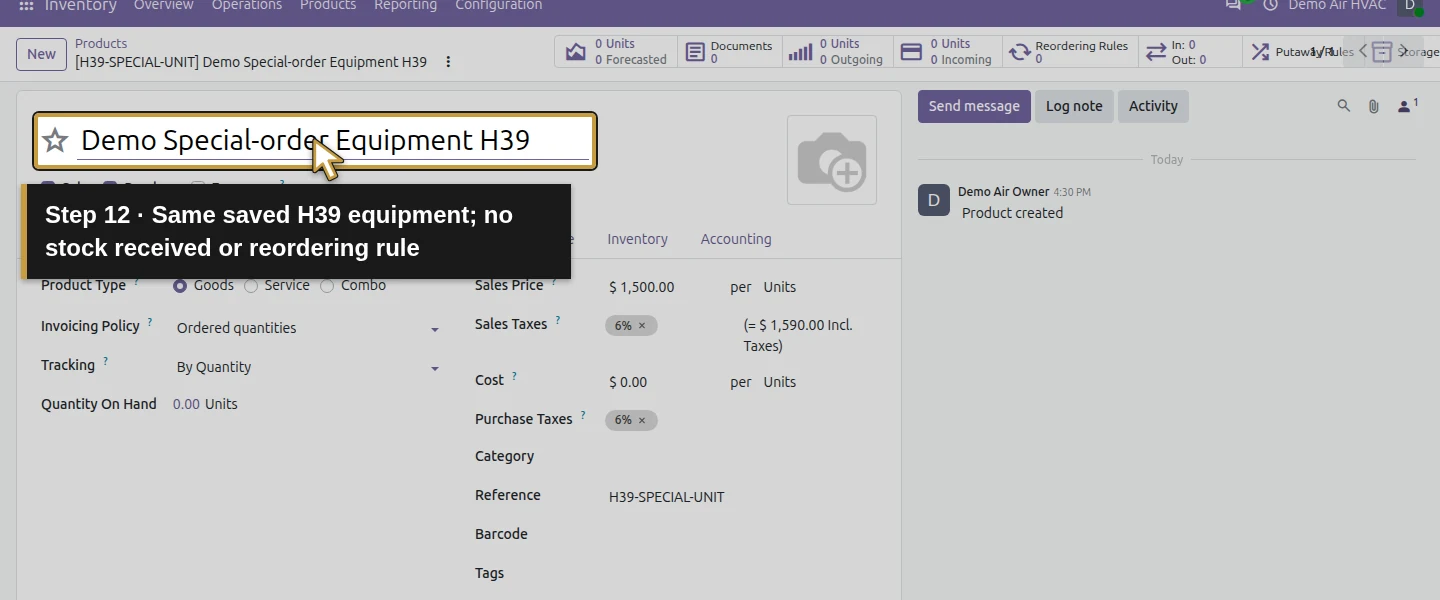Open the product action gear menu
The image size is (1440, 600).
[448, 62]
